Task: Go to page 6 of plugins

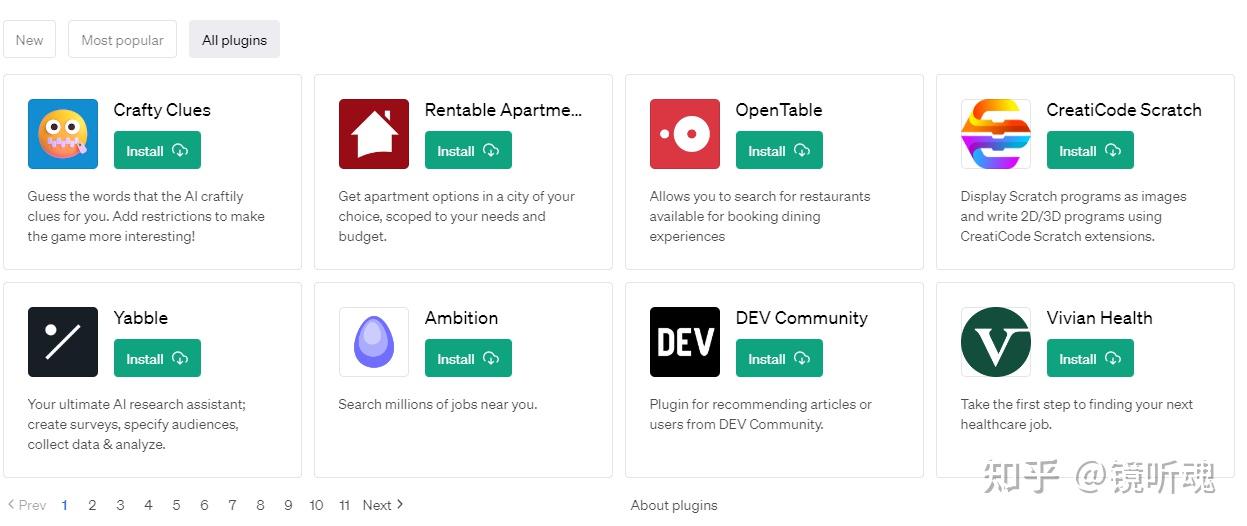Action: [x=204, y=505]
